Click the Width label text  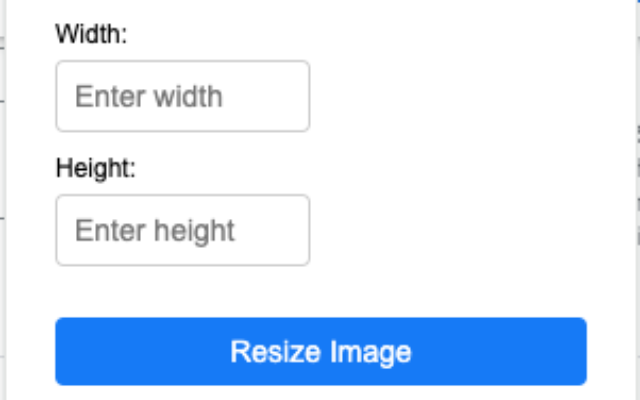tap(92, 36)
